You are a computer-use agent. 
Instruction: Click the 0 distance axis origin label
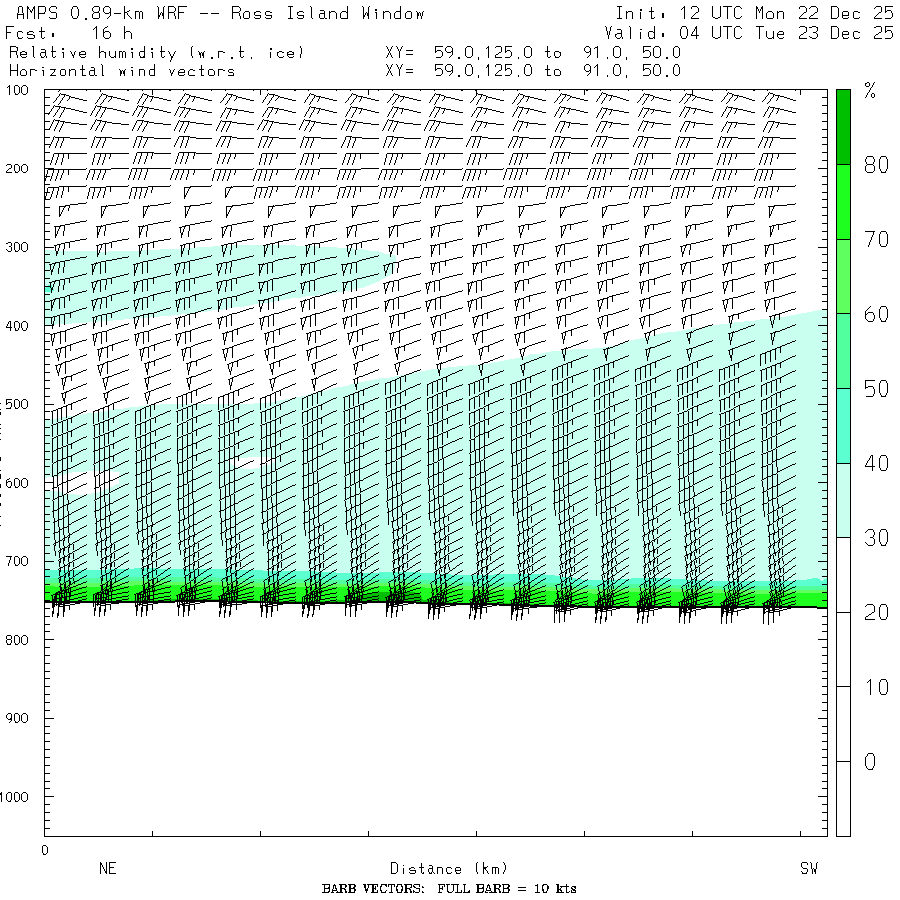(45, 851)
